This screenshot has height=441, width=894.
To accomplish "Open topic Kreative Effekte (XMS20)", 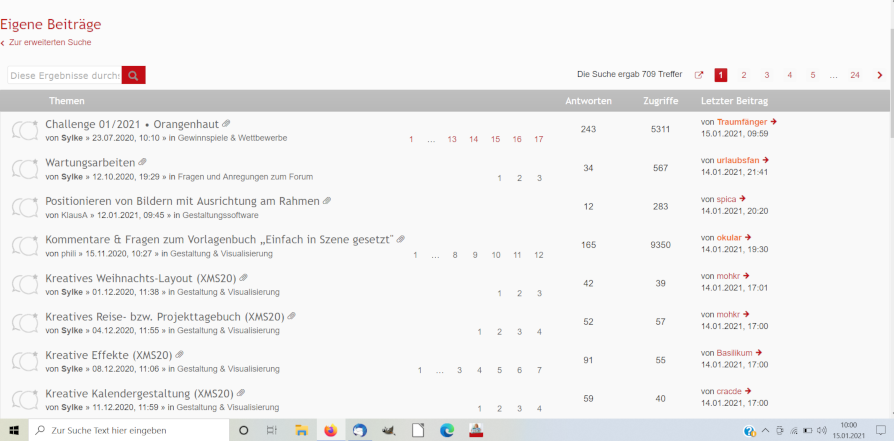I will tap(108, 355).
